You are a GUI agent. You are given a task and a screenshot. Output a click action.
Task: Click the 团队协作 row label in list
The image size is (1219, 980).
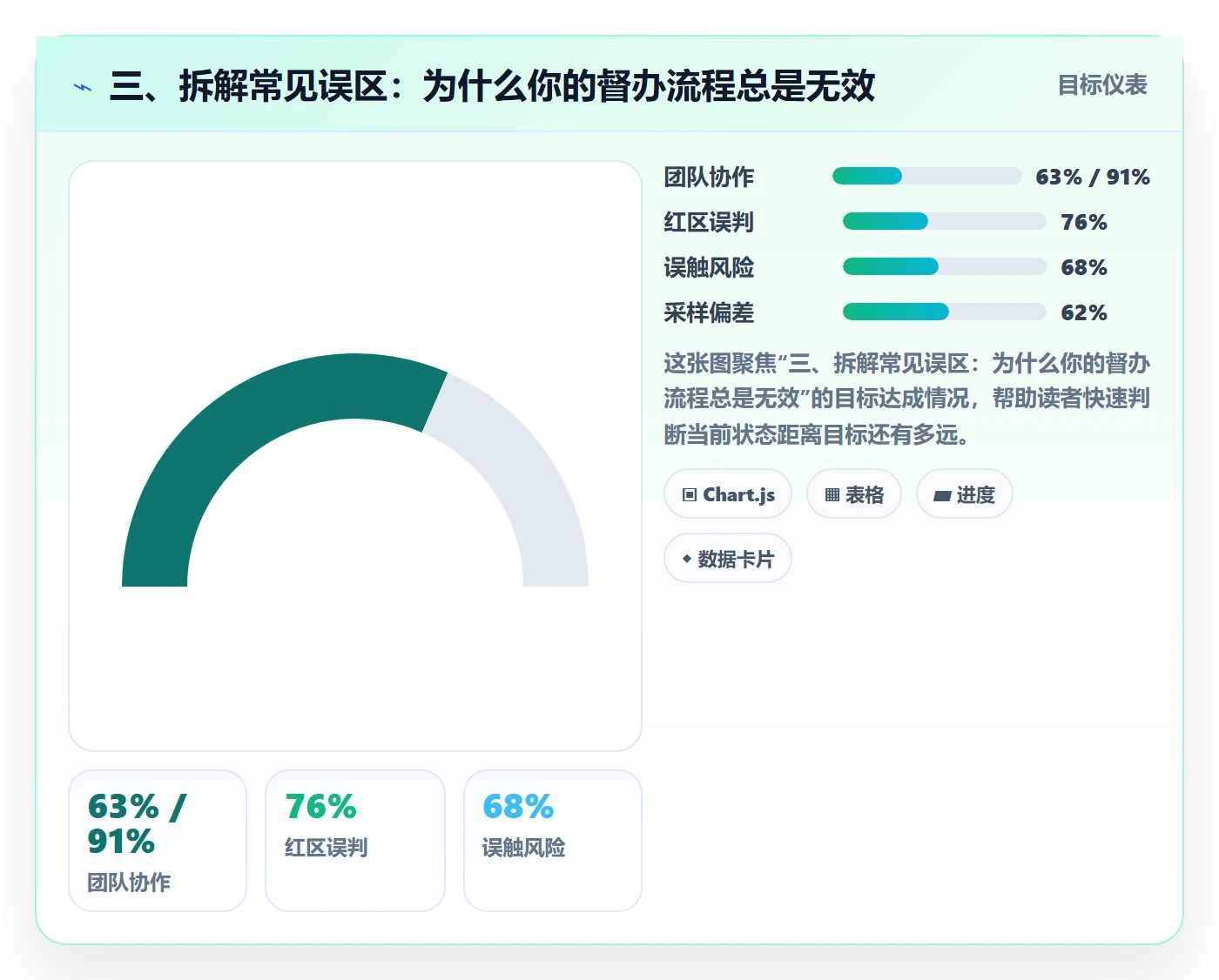click(709, 177)
